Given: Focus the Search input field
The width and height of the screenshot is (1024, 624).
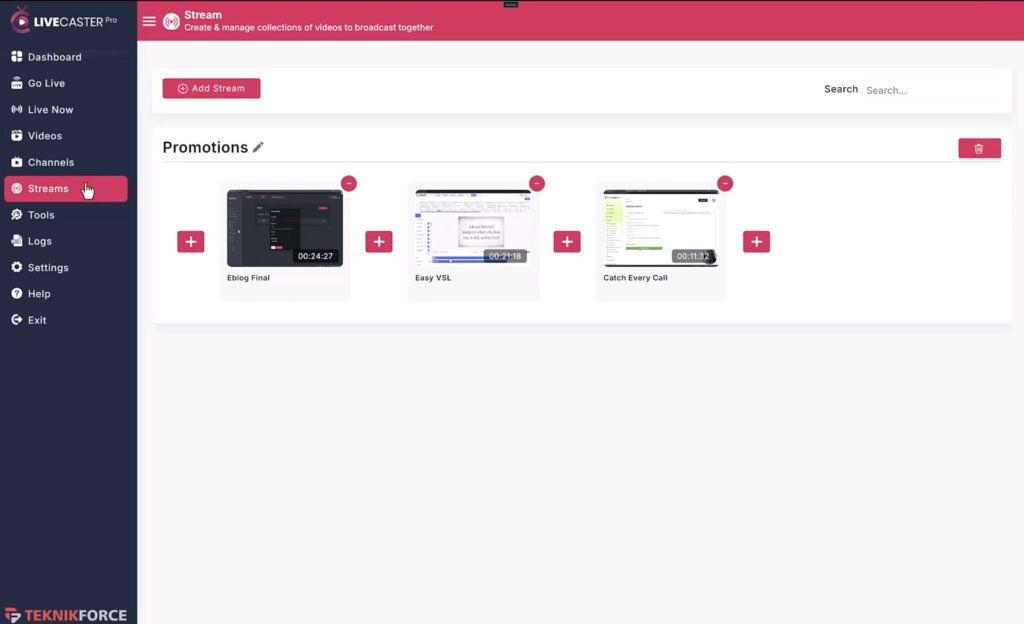Looking at the screenshot, I should (x=930, y=90).
